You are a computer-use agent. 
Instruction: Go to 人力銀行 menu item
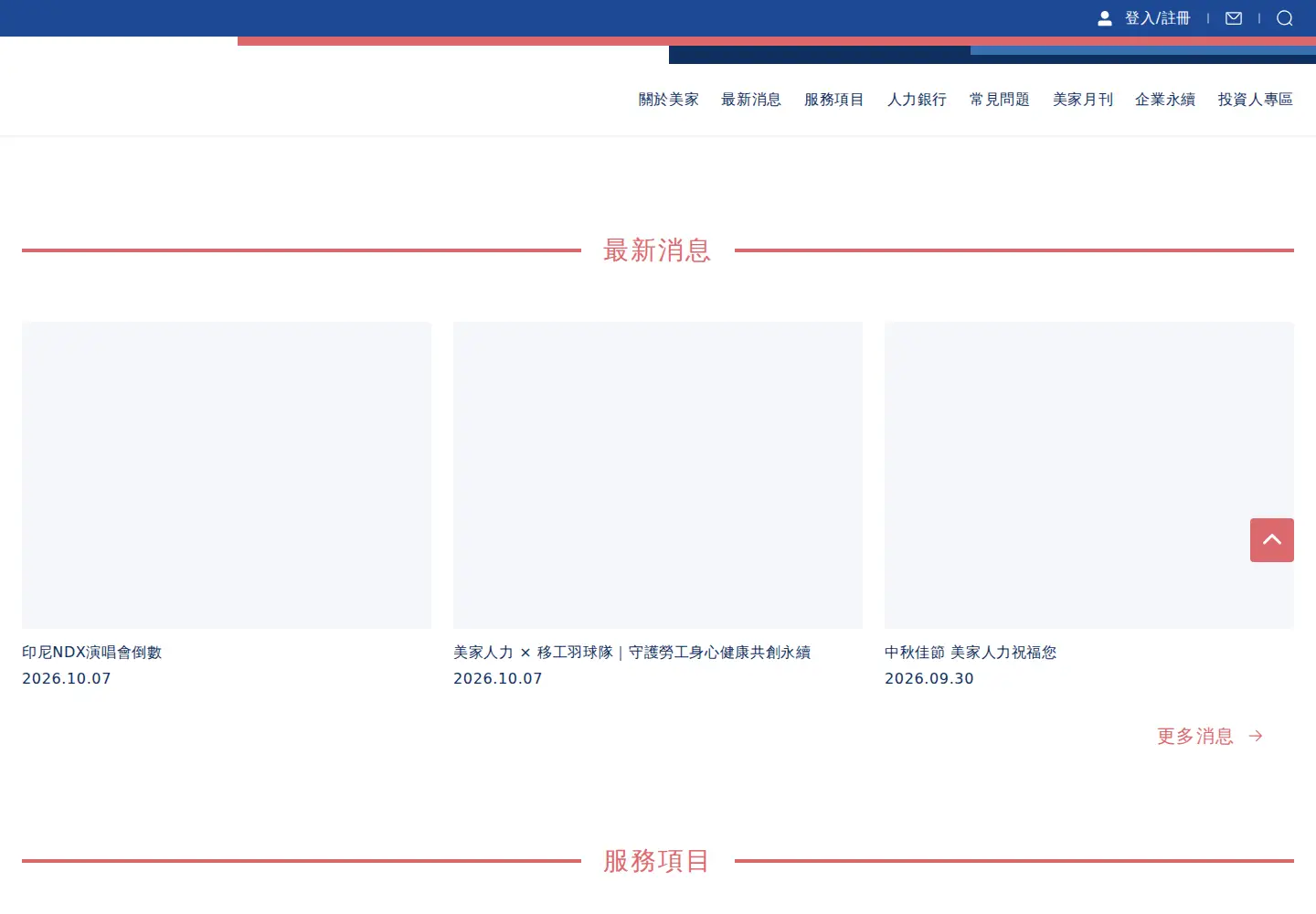coord(917,99)
